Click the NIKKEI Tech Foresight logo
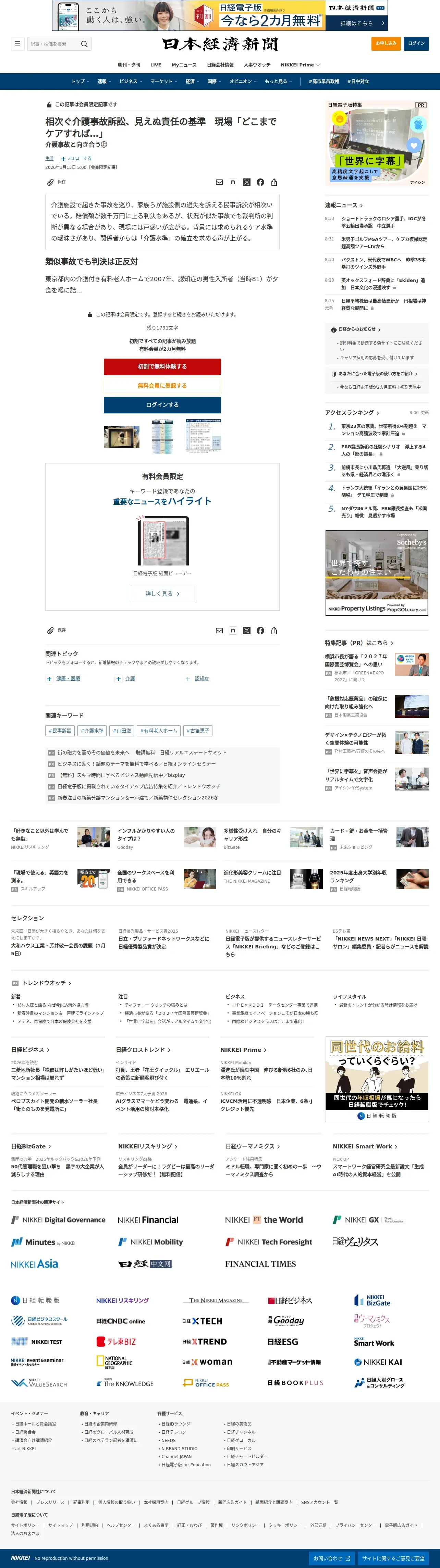This screenshot has width=440, height=1568. coord(269,1242)
